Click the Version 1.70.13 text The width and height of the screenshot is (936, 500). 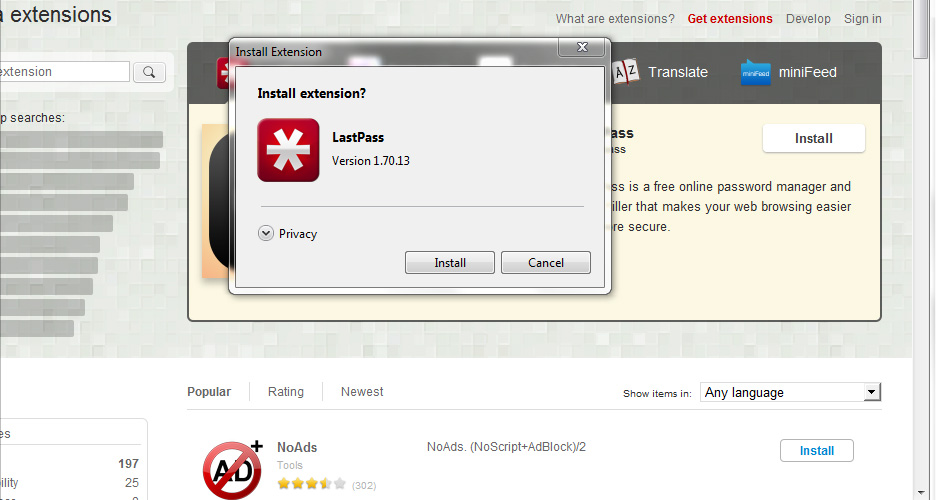(371, 161)
